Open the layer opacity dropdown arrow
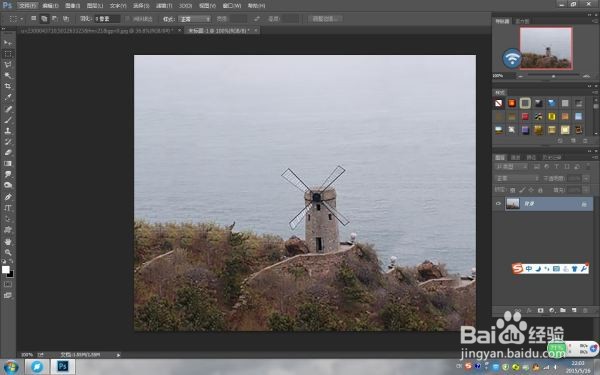600x375 pixels. coord(586,178)
